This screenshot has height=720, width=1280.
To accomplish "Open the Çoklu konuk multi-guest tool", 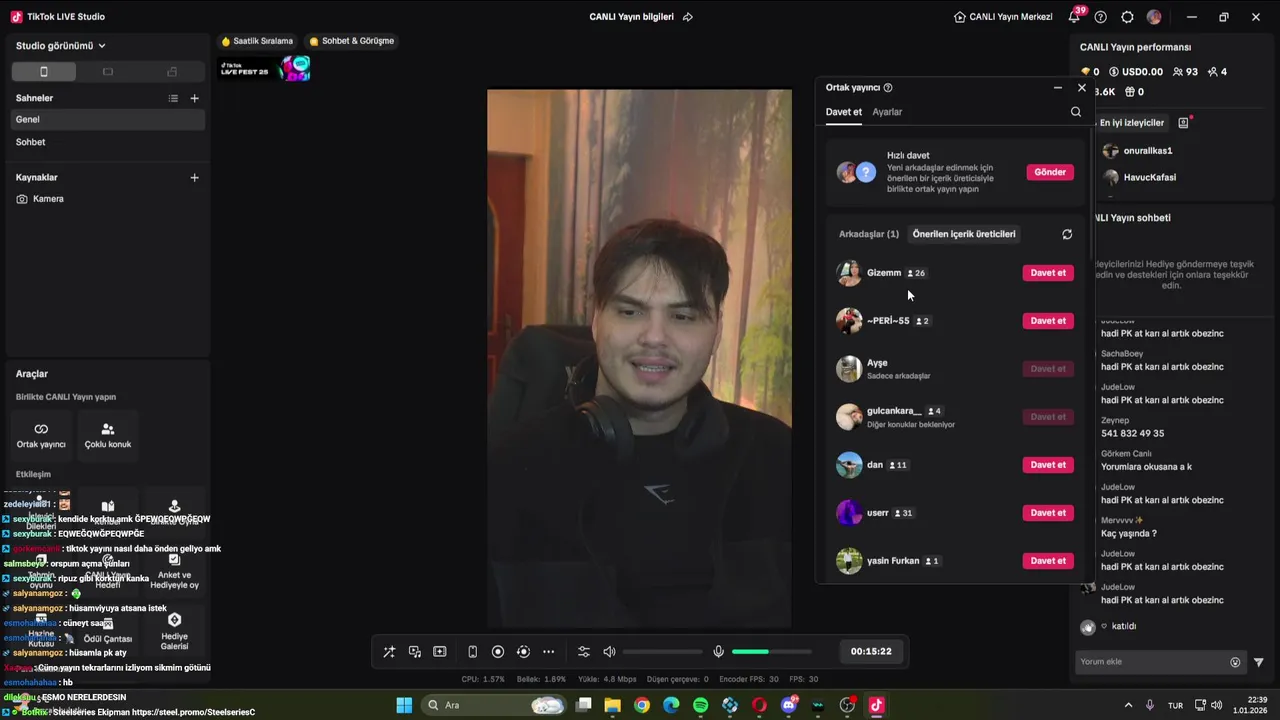I will pyautogui.click(x=108, y=435).
